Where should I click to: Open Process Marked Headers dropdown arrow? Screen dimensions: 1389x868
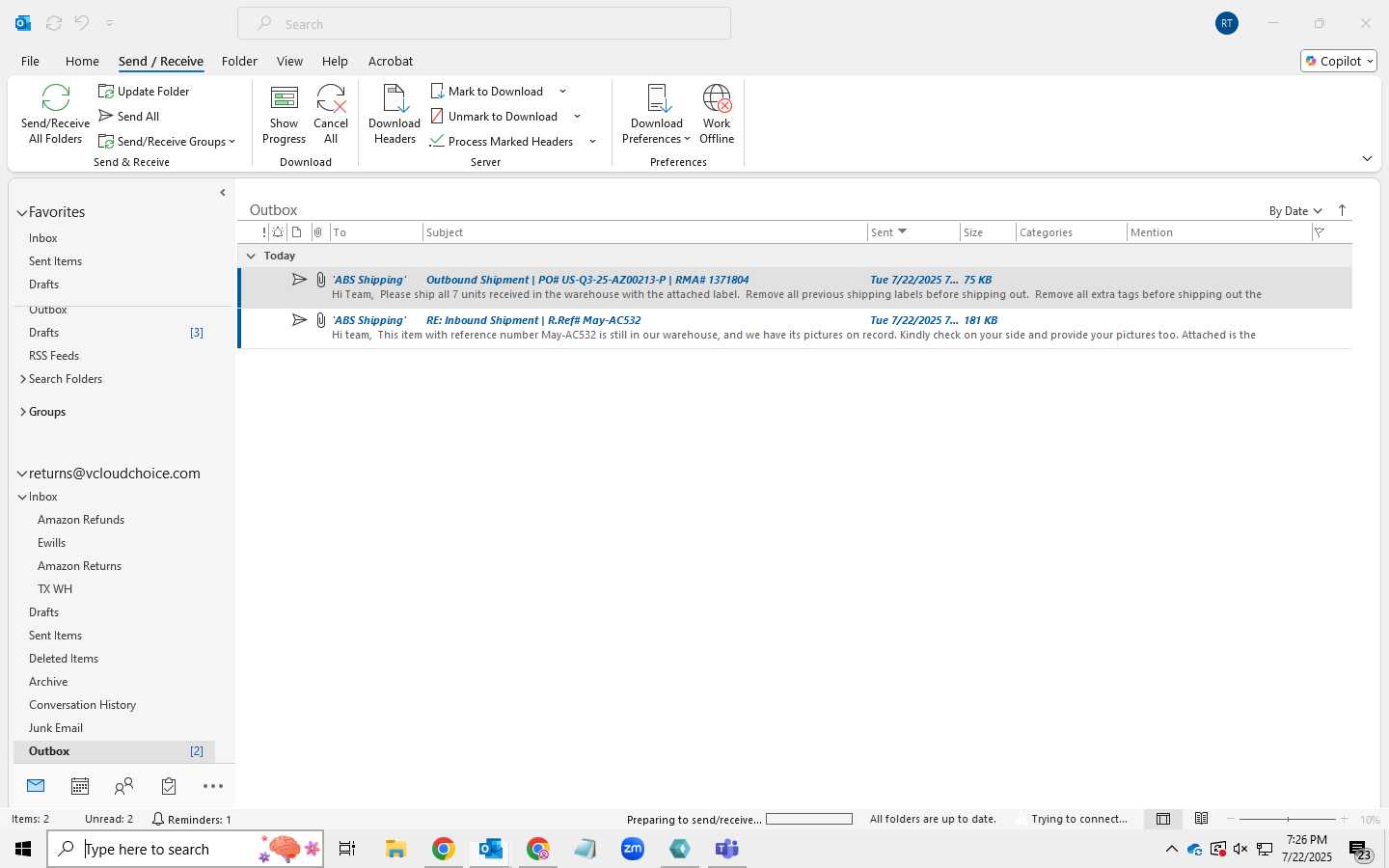coord(592,142)
